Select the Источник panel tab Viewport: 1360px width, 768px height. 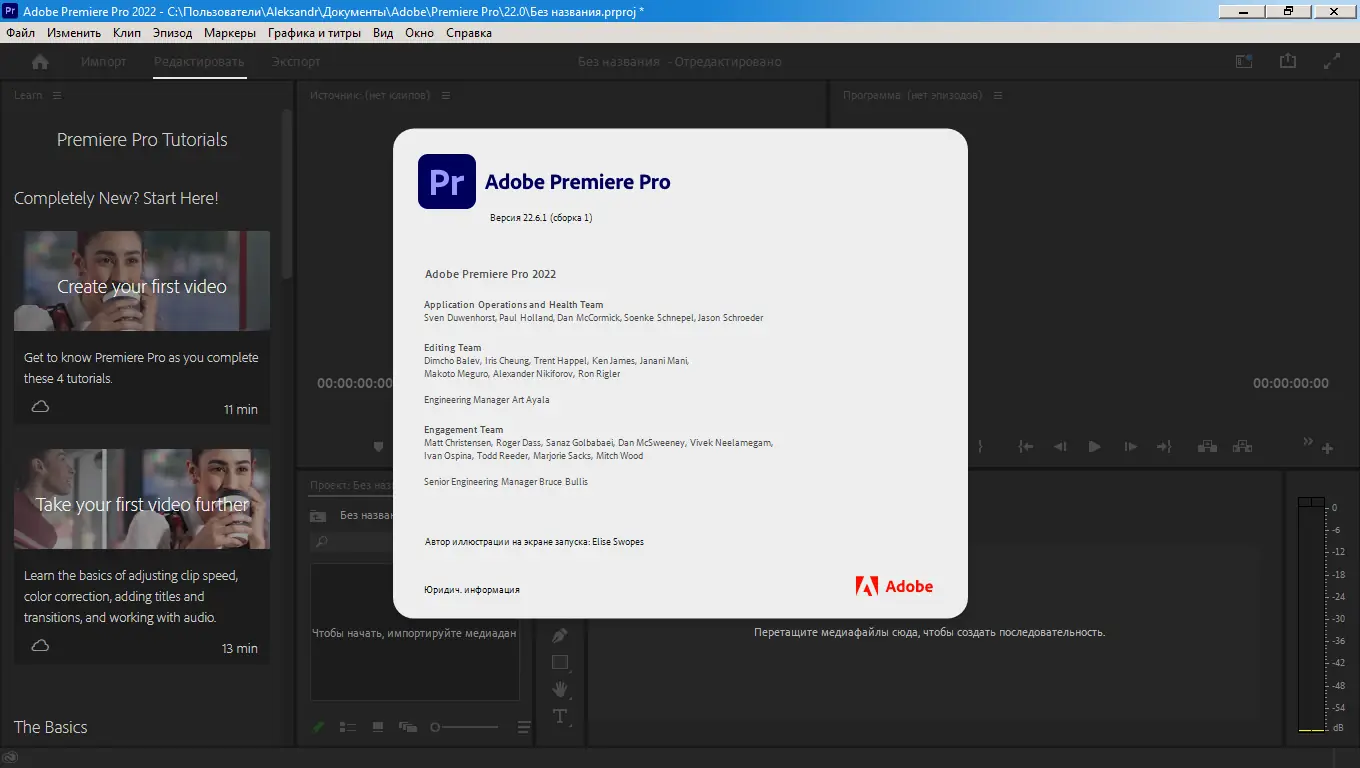pyautogui.click(x=370, y=95)
